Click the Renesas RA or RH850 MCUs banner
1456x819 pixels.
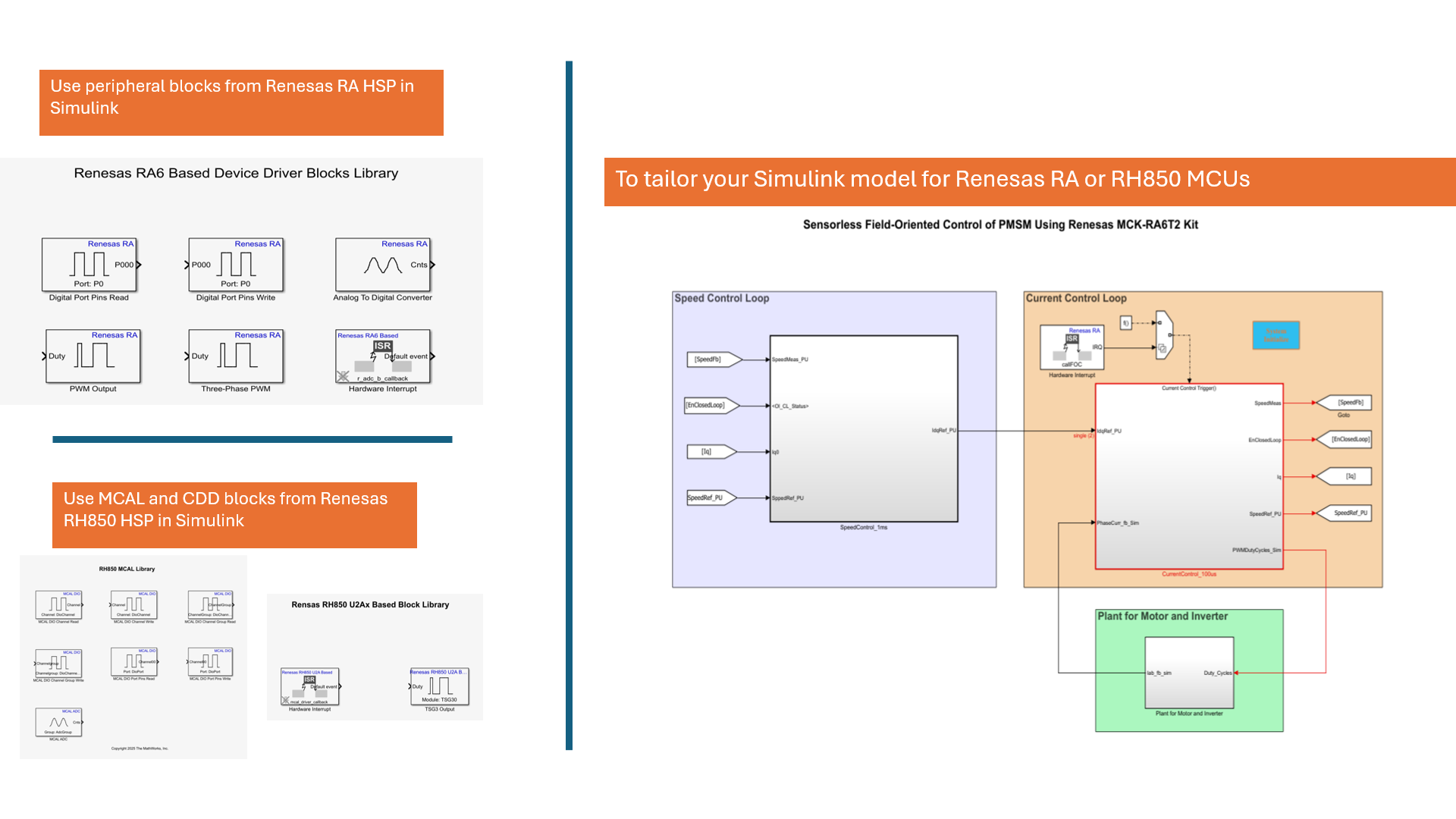1029,181
